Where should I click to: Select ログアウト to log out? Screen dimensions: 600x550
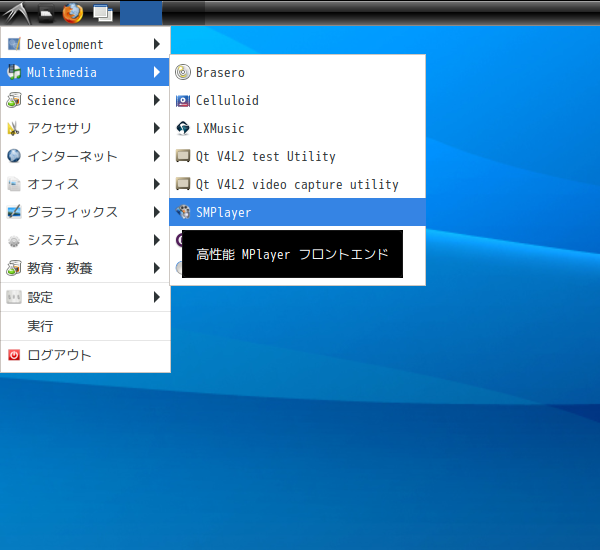coord(85,355)
